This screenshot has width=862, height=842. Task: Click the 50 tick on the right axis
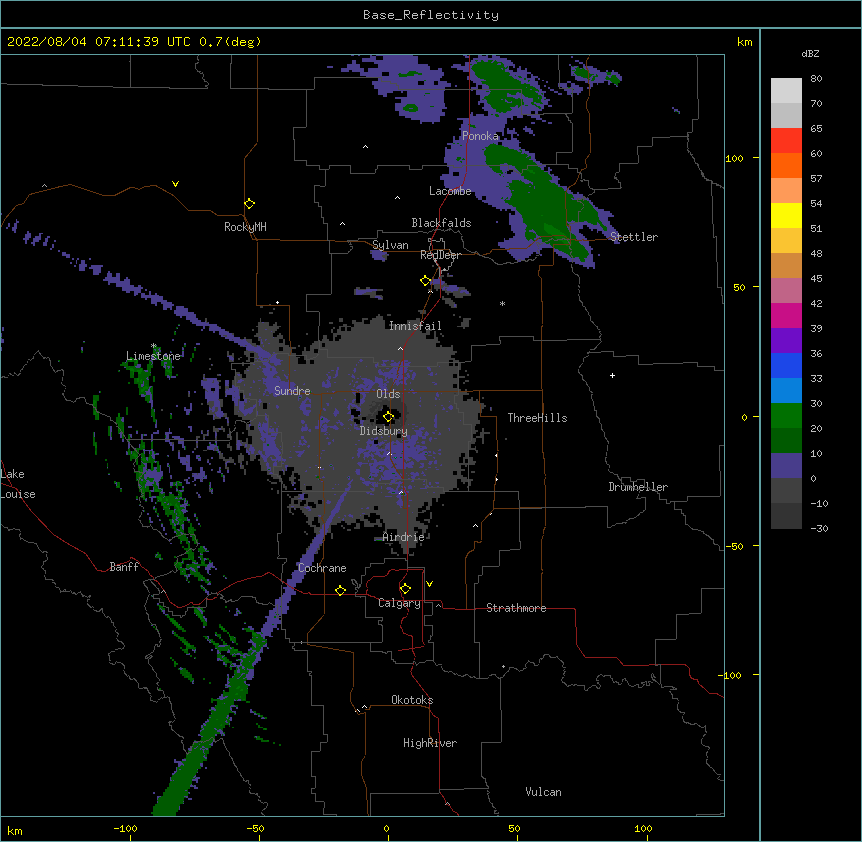point(739,287)
